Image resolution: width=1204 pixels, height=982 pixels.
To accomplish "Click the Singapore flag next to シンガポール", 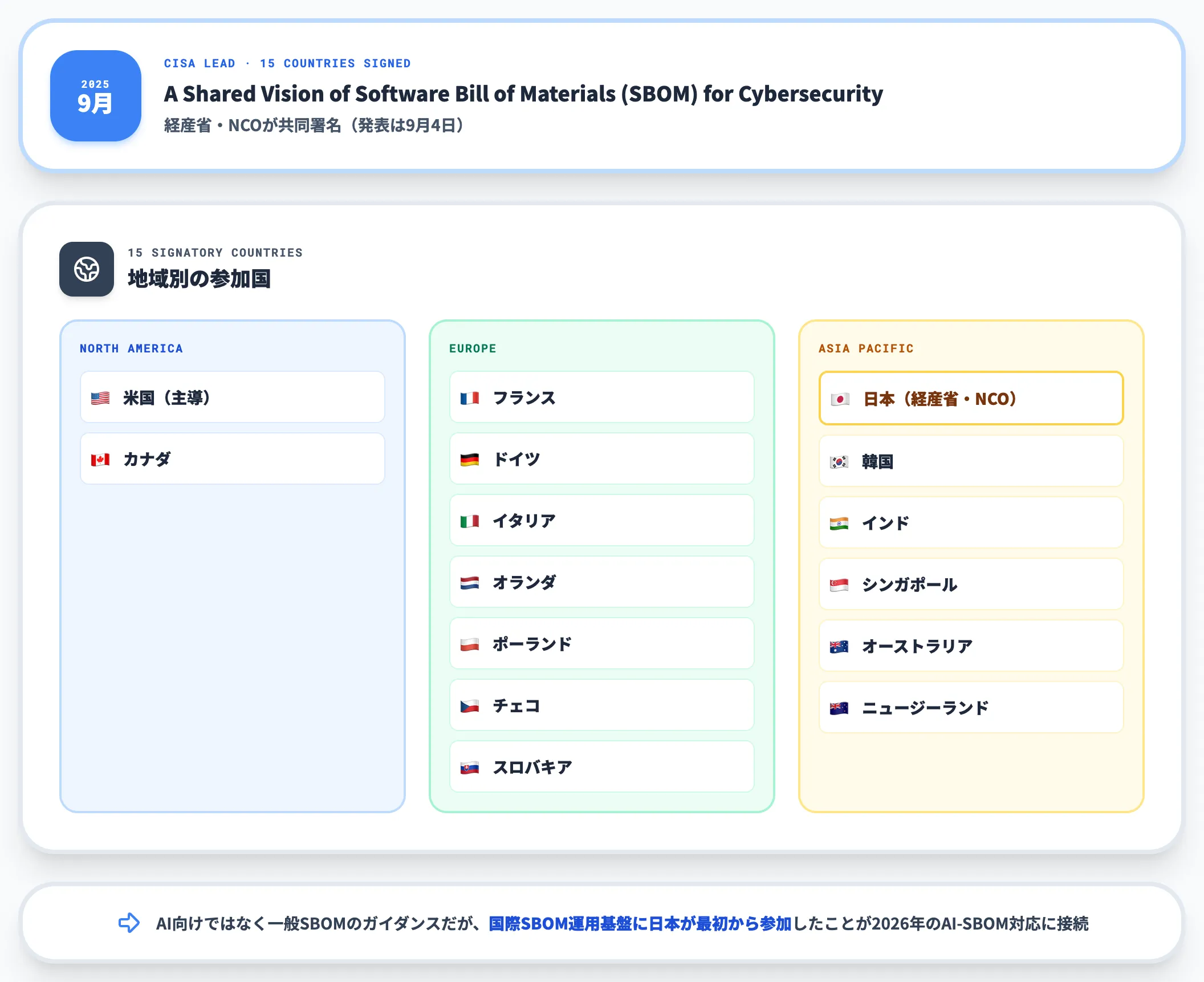I will (839, 585).
